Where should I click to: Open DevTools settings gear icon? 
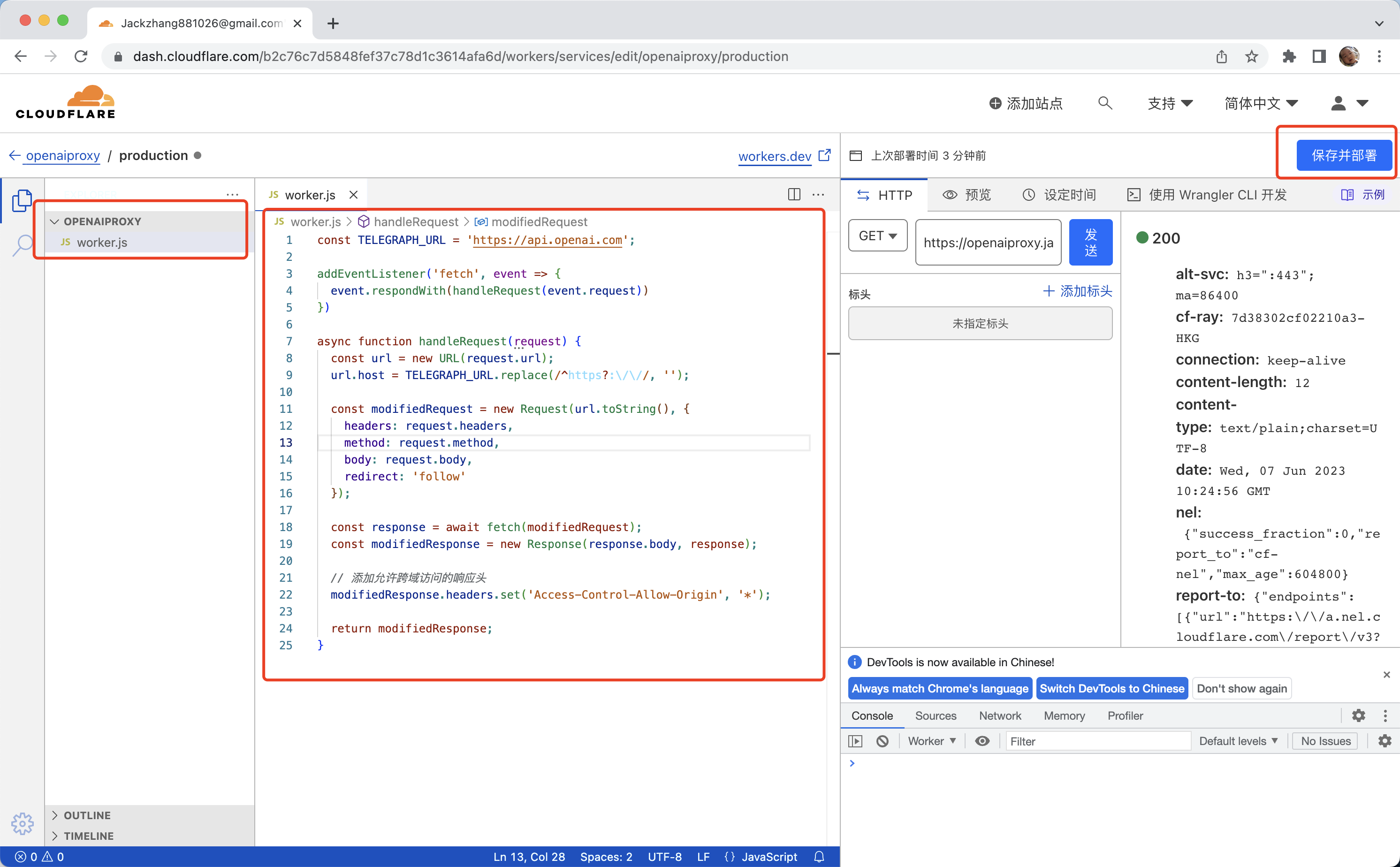tap(1358, 715)
